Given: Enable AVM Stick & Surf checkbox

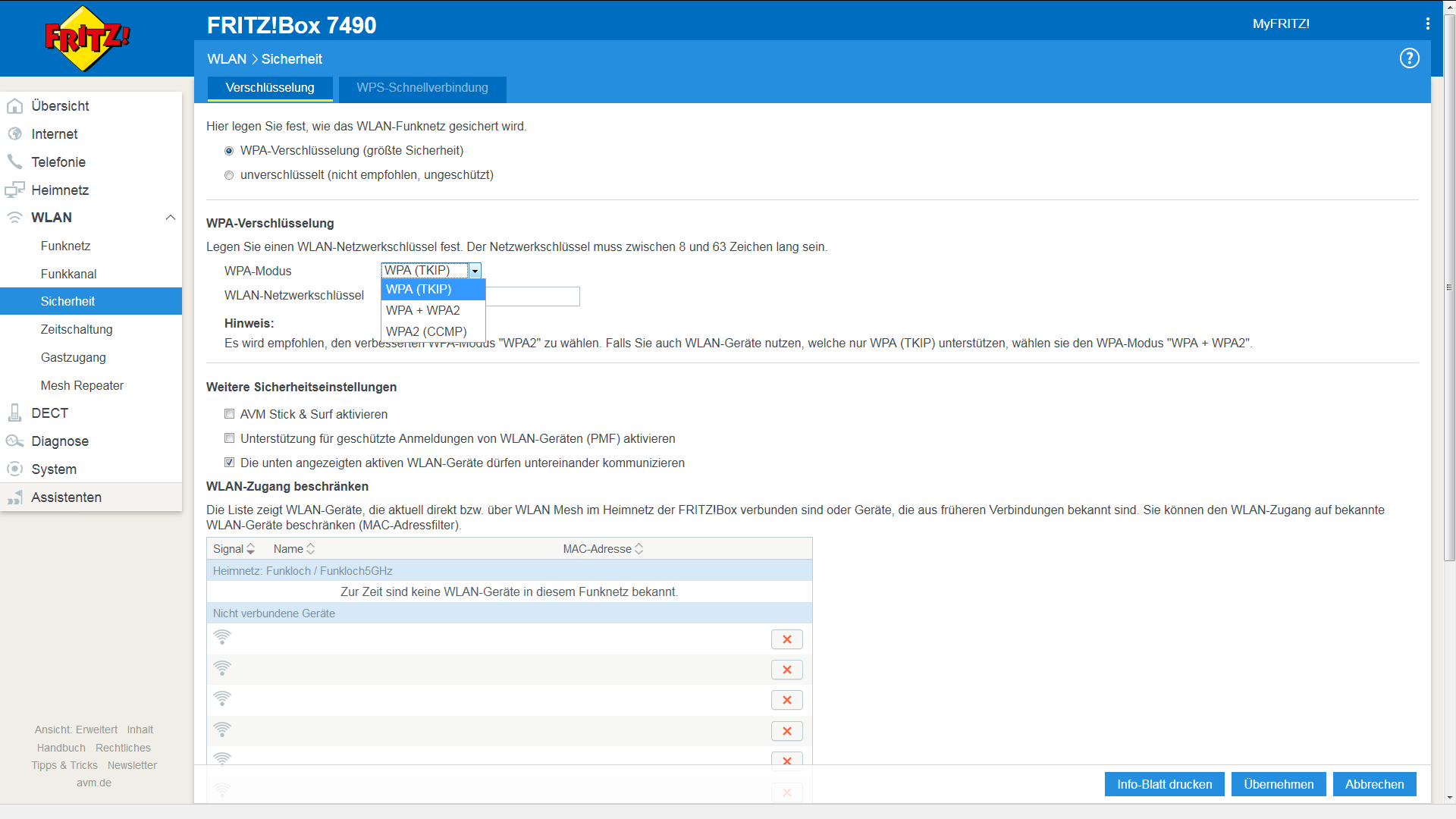Looking at the screenshot, I should (x=229, y=414).
